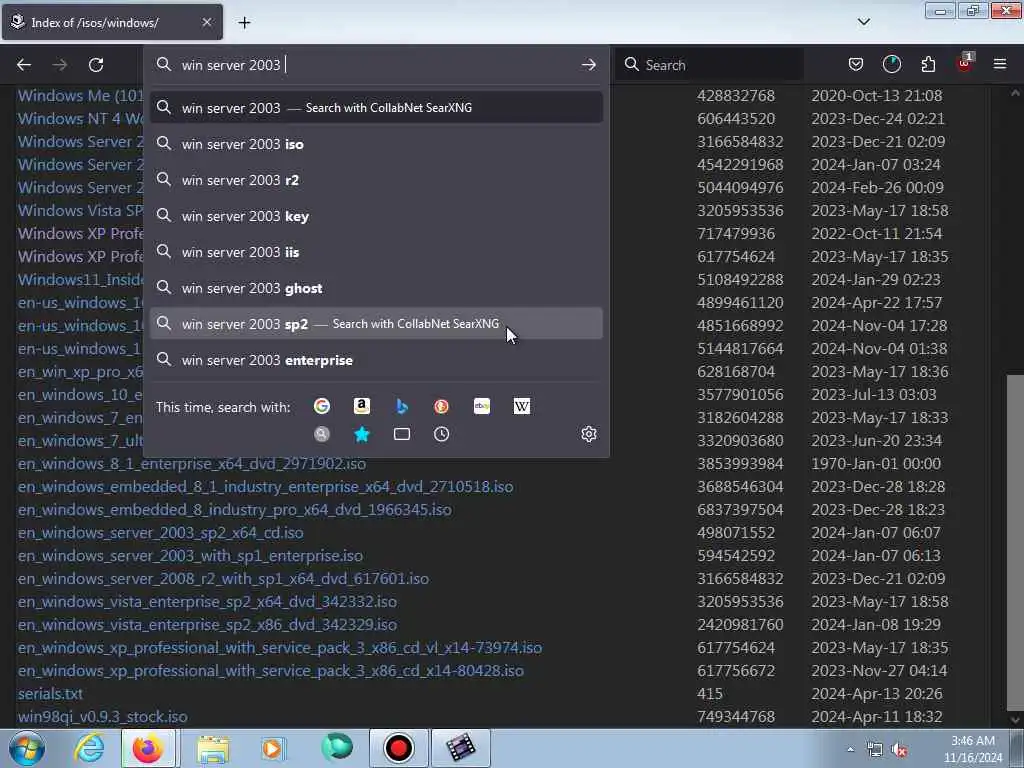Show hidden system tray icons

pyautogui.click(x=850, y=750)
